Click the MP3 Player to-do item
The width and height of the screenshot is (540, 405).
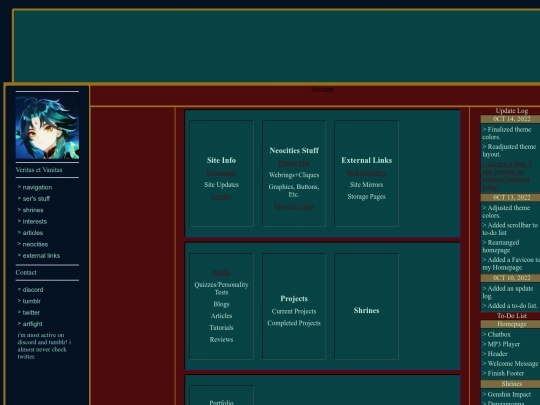click(x=501, y=344)
